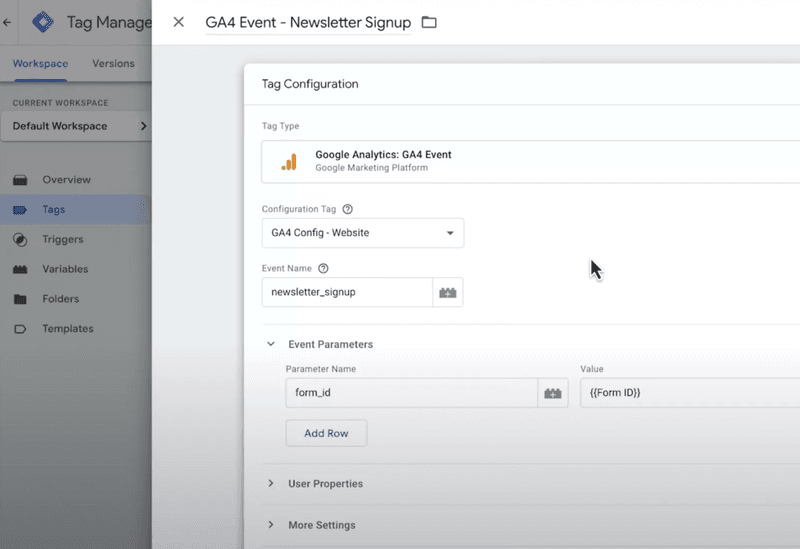The height and width of the screenshot is (549, 800).
Task: Switch to the Versions tab
Action: [x=113, y=64]
